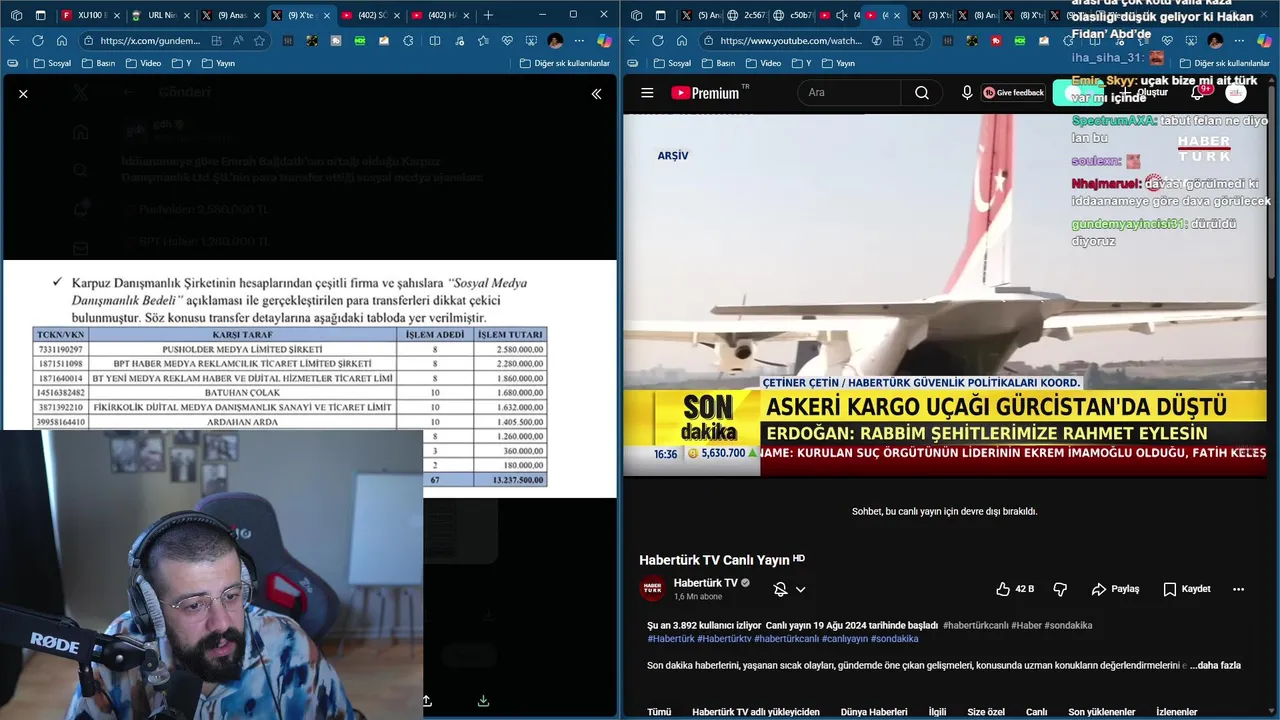
Task: Reload the YouTube page in right browser
Action: 658,40
